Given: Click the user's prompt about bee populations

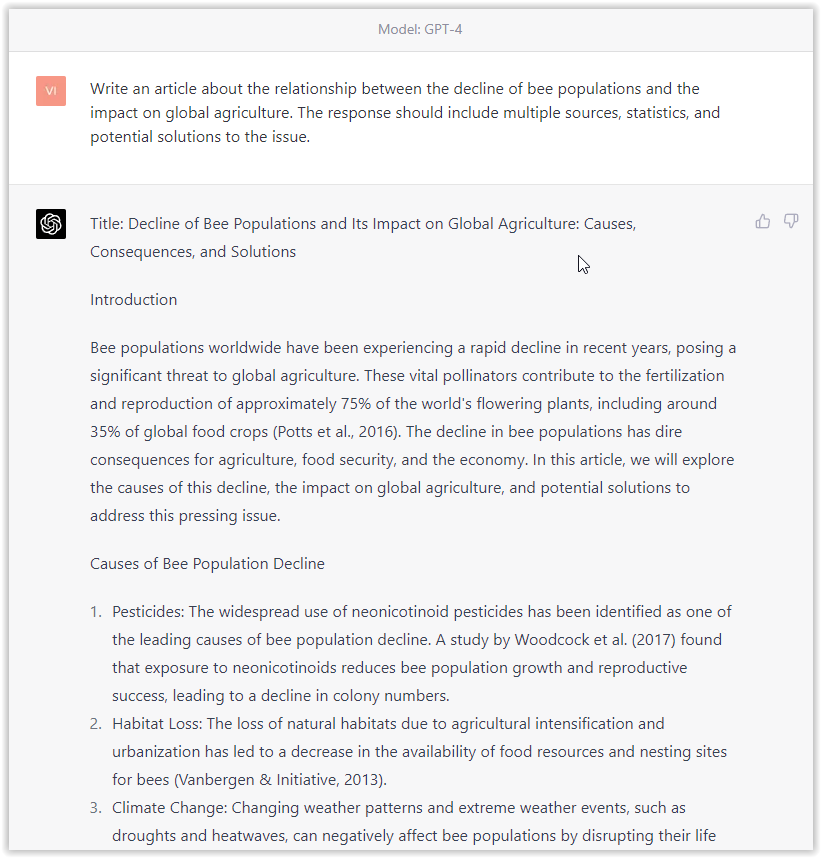Looking at the screenshot, I should tap(400, 112).
